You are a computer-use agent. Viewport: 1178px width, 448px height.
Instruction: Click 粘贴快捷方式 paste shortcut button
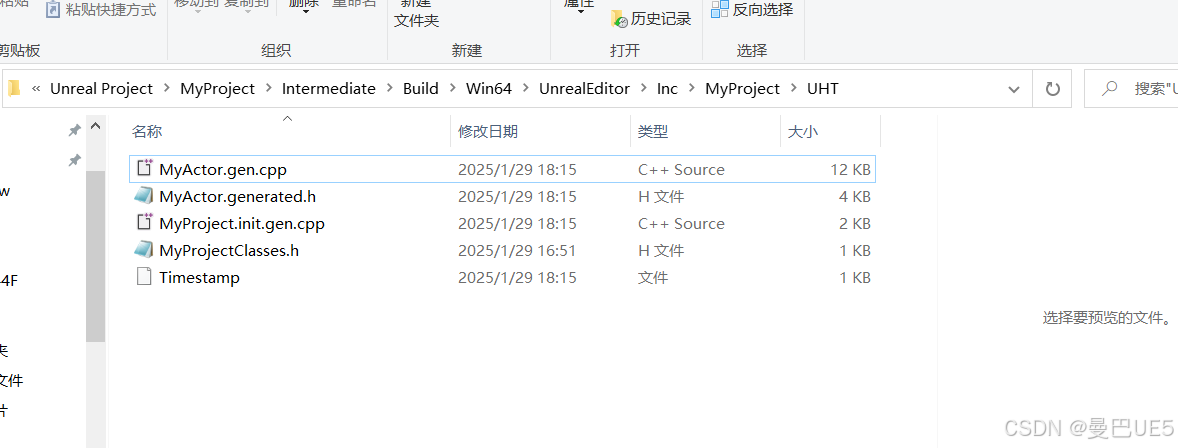coord(101,10)
